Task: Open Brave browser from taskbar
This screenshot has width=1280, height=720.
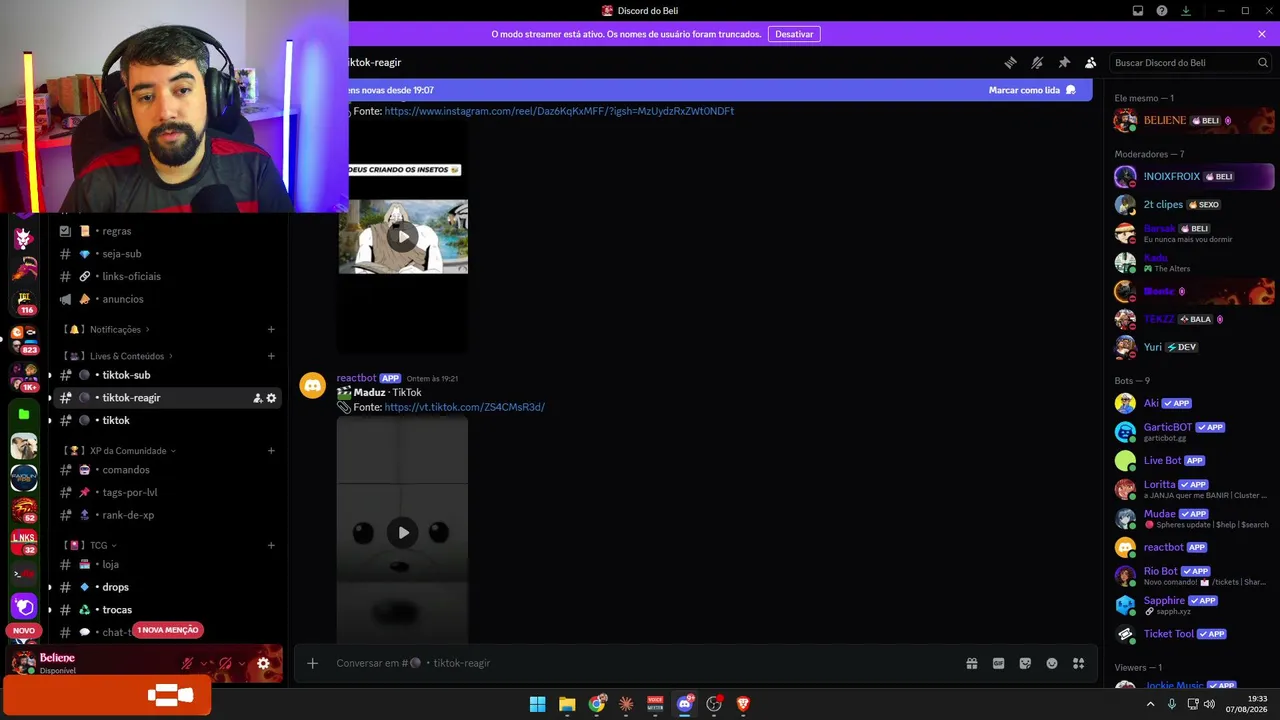Action: (743, 704)
